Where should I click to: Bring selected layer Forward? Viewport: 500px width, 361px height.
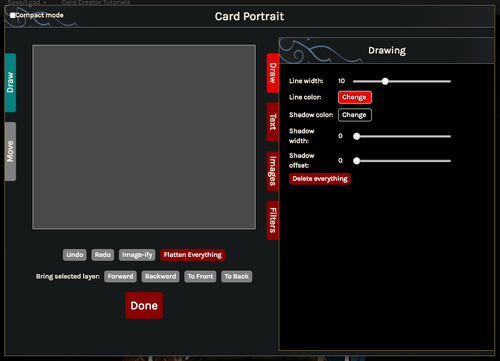tap(120, 277)
